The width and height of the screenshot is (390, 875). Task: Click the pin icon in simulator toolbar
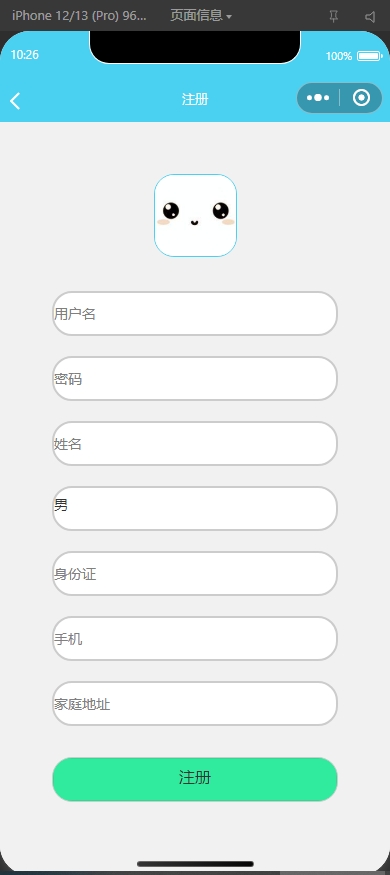click(x=333, y=16)
